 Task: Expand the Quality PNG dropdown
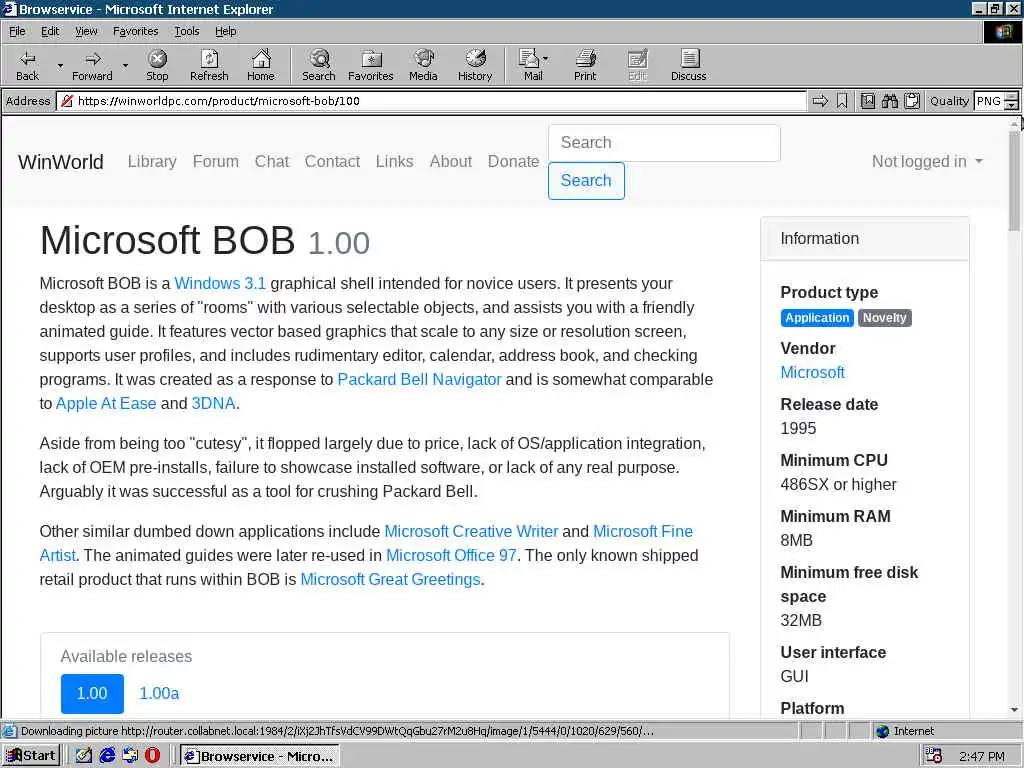click(1011, 101)
